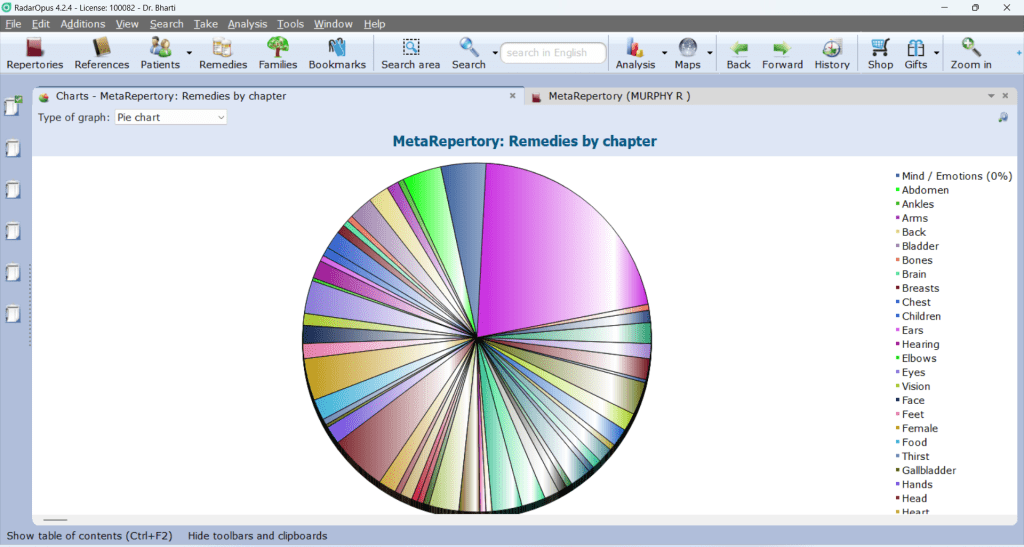
Task: Open the Analysis toolbar icon
Action: (635, 54)
